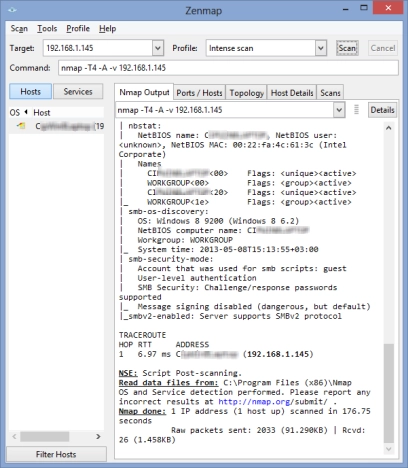Switch to the Host Details tab
Viewport: 408px width, 468px height.
[292, 93]
